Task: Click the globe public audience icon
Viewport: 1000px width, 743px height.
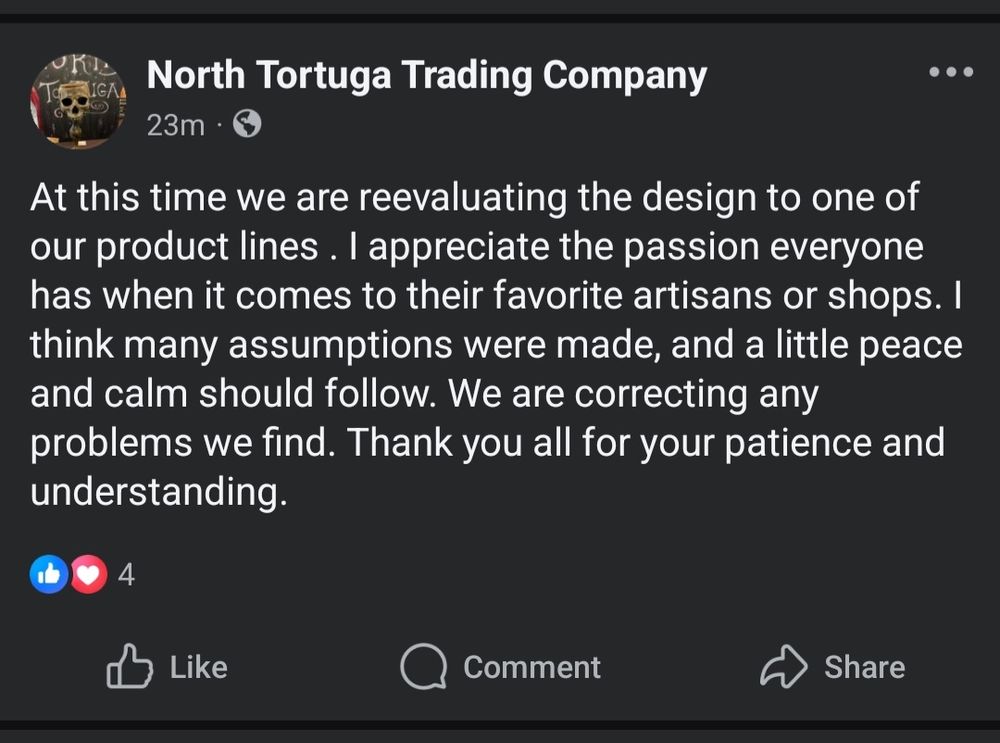Action: (x=247, y=124)
